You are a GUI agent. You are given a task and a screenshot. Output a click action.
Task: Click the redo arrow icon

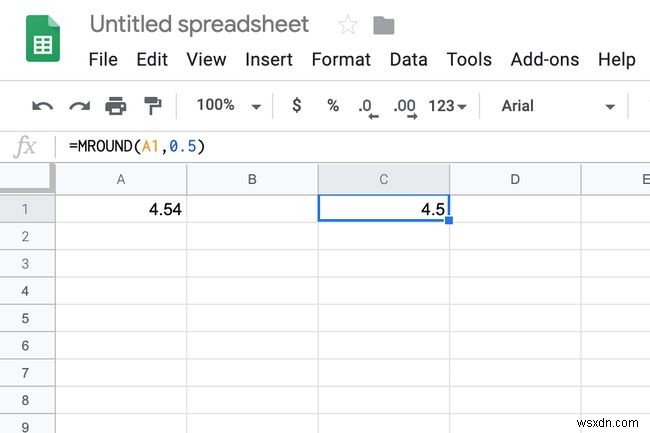pos(79,105)
